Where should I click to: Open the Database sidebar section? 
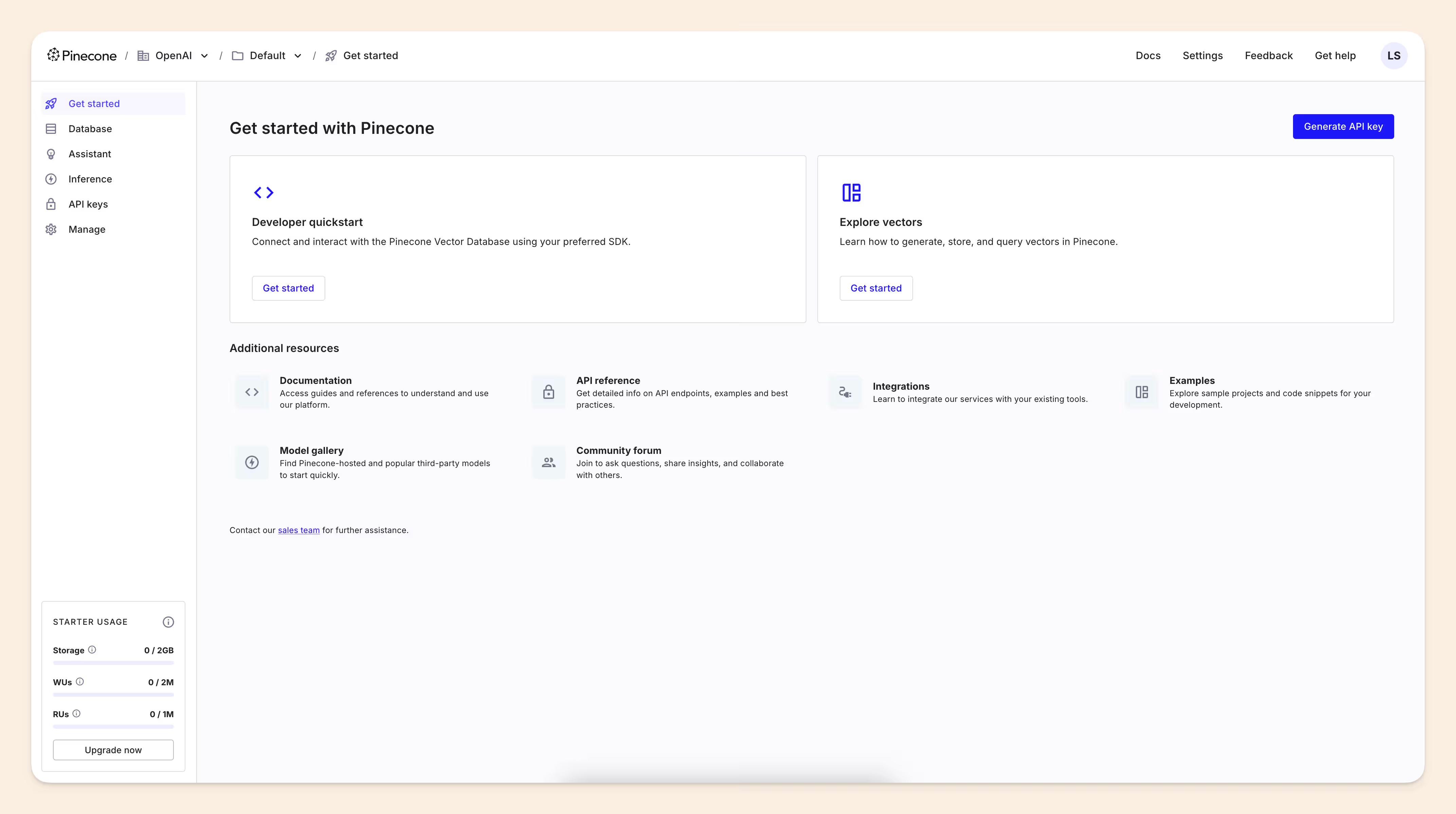[x=113, y=129]
